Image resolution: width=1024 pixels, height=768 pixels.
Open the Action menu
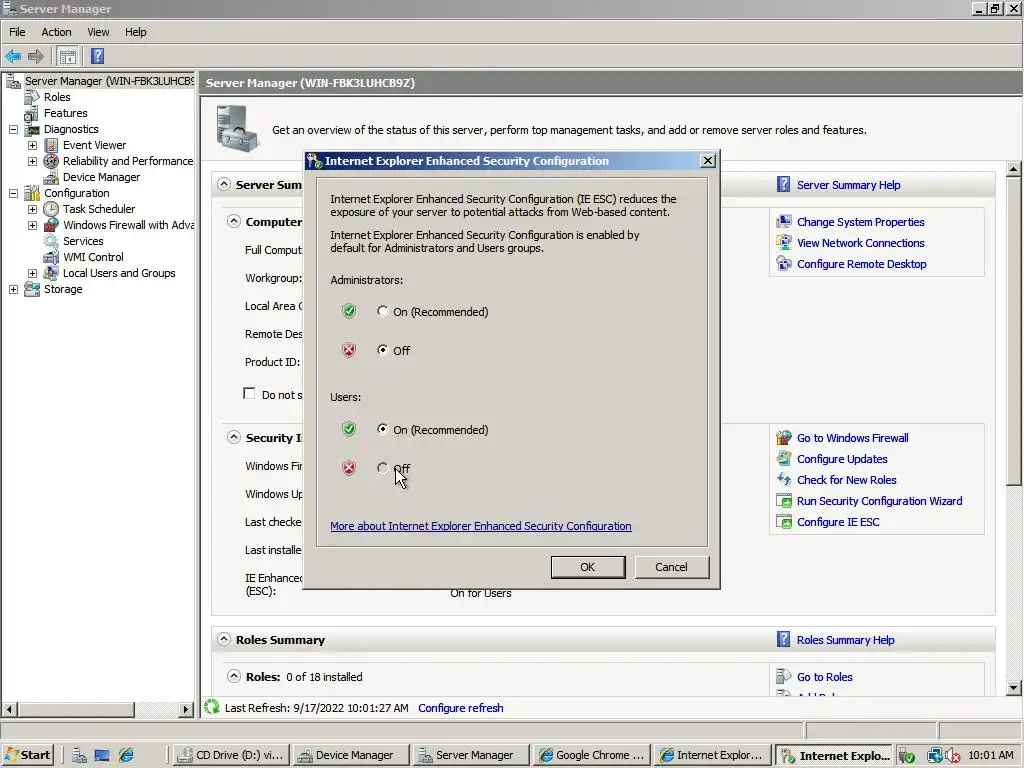click(56, 32)
